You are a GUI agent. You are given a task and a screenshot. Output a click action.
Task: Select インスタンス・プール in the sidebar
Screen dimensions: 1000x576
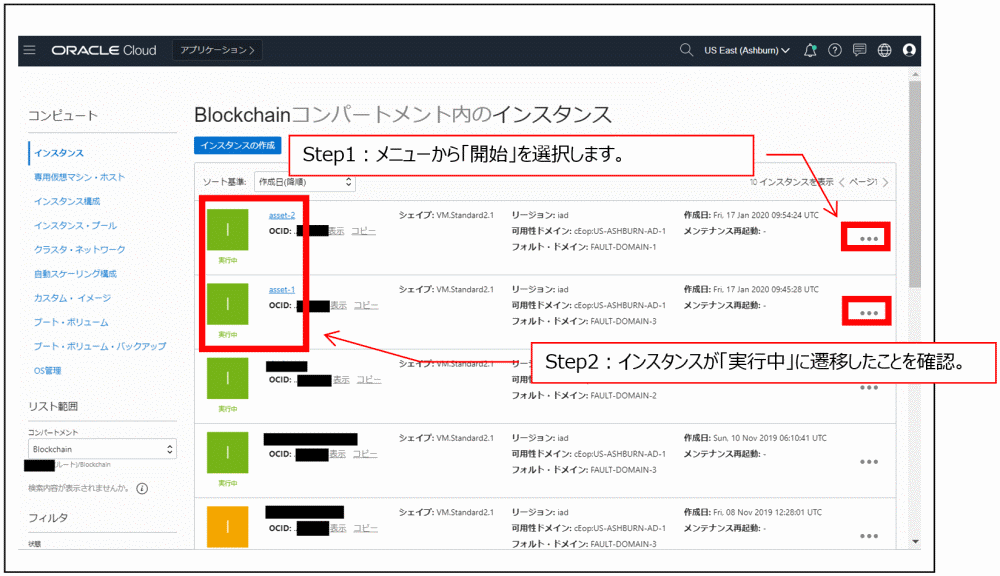click(x=75, y=226)
